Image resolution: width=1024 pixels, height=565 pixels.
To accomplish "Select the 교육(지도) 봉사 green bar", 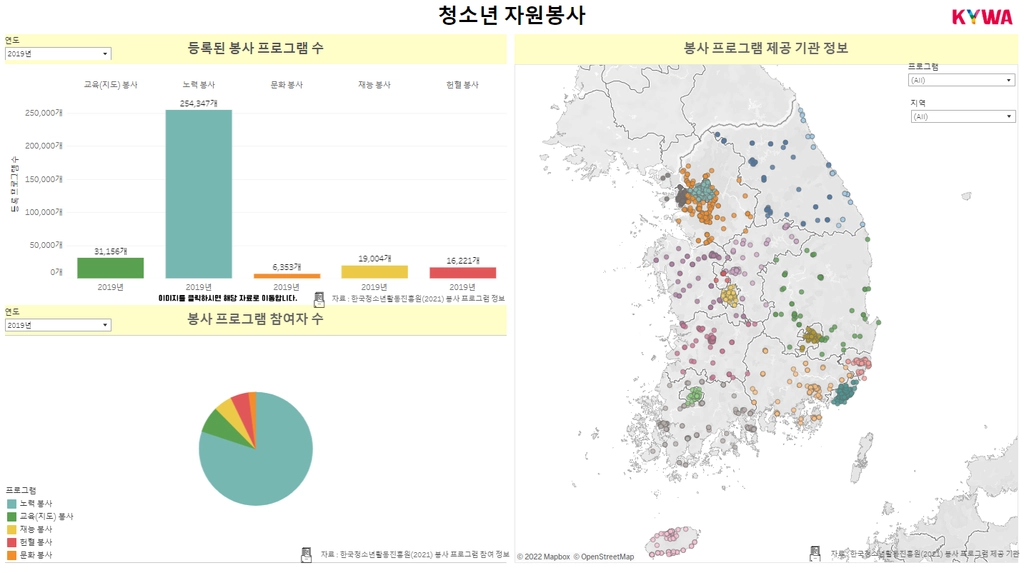I will pos(110,268).
